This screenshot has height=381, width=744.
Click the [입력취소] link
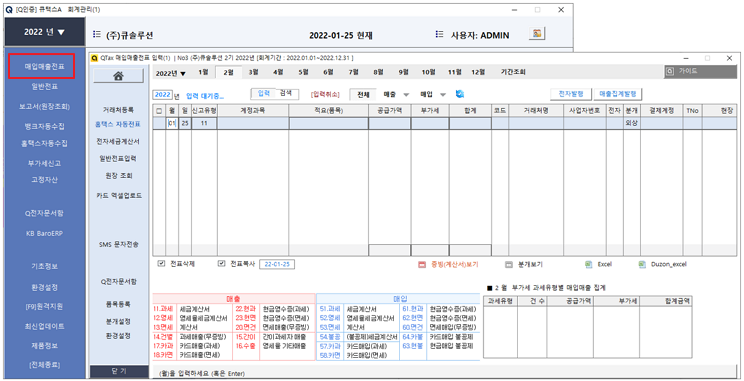(325, 95)
